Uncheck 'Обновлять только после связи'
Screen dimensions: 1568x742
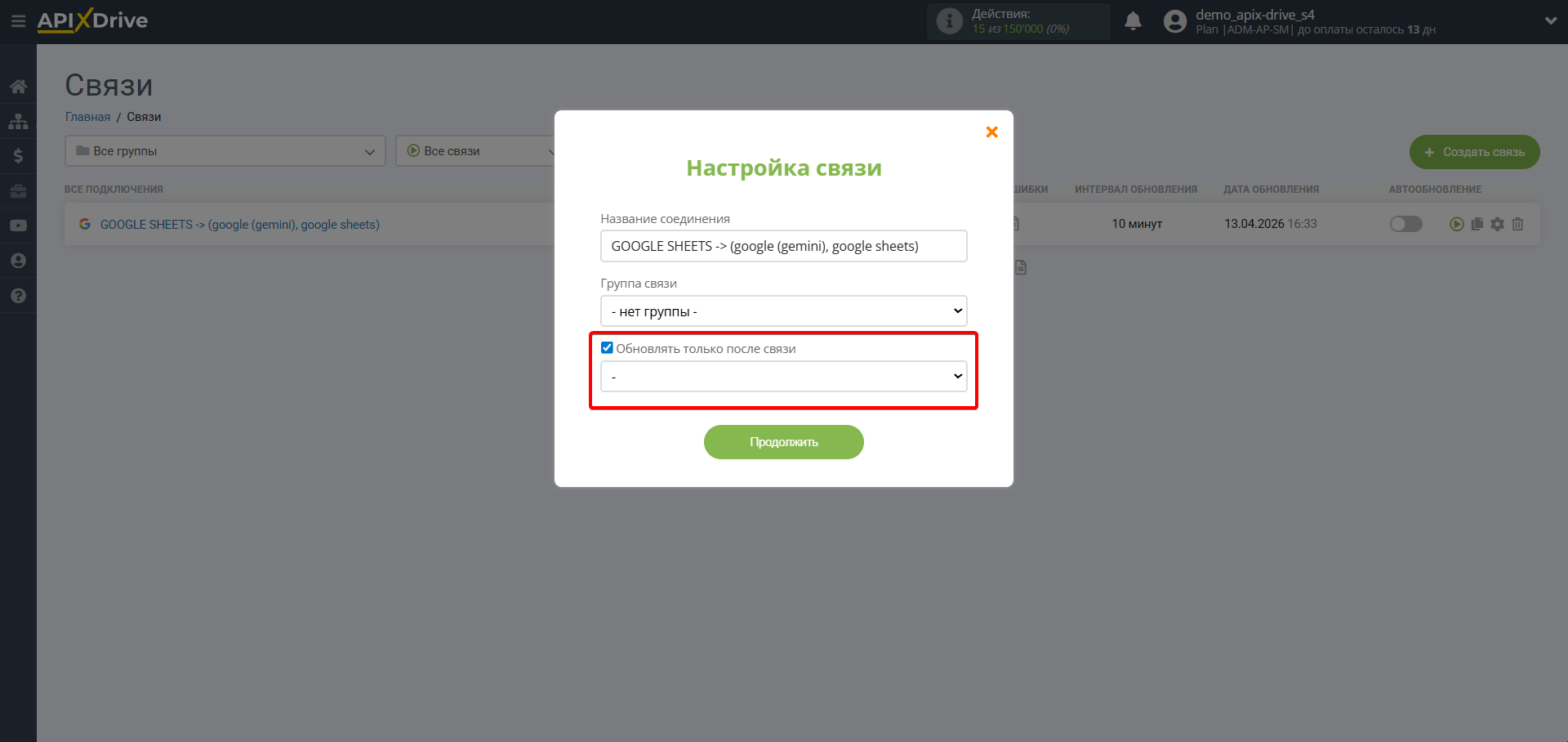point(606,347)
